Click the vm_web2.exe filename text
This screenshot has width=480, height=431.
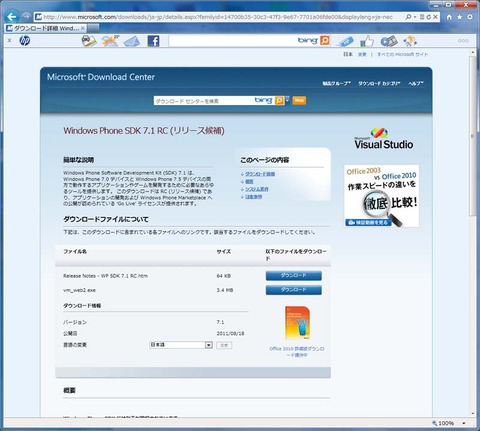coord(79,290)
